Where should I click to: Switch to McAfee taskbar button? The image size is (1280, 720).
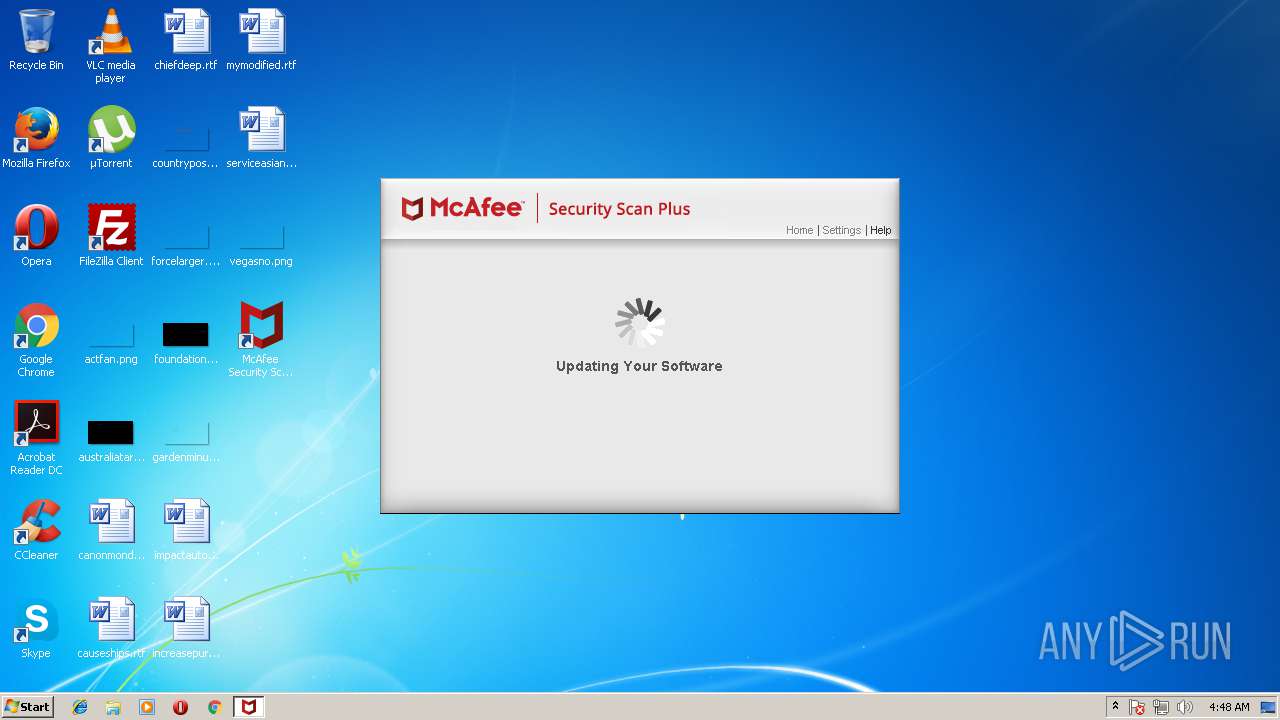click(x=248, y=707)
